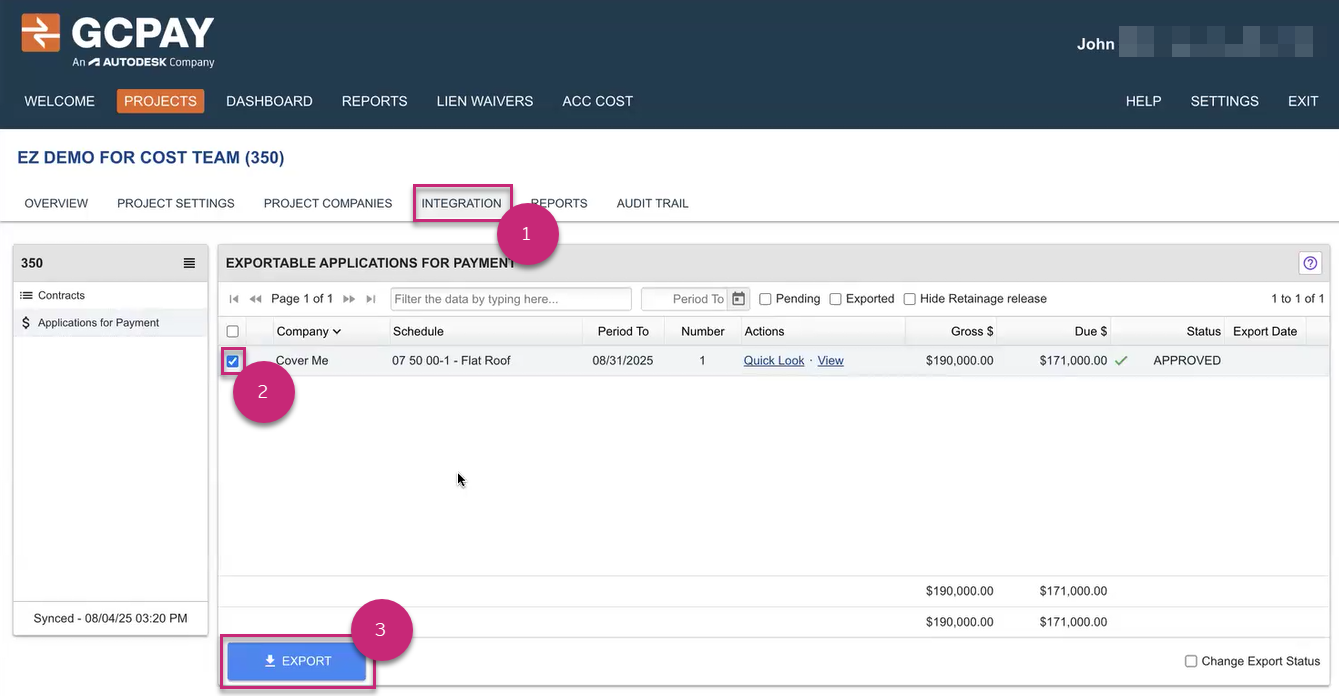
Task: Go to first page using pagination arrow
Action: point(235,298)
